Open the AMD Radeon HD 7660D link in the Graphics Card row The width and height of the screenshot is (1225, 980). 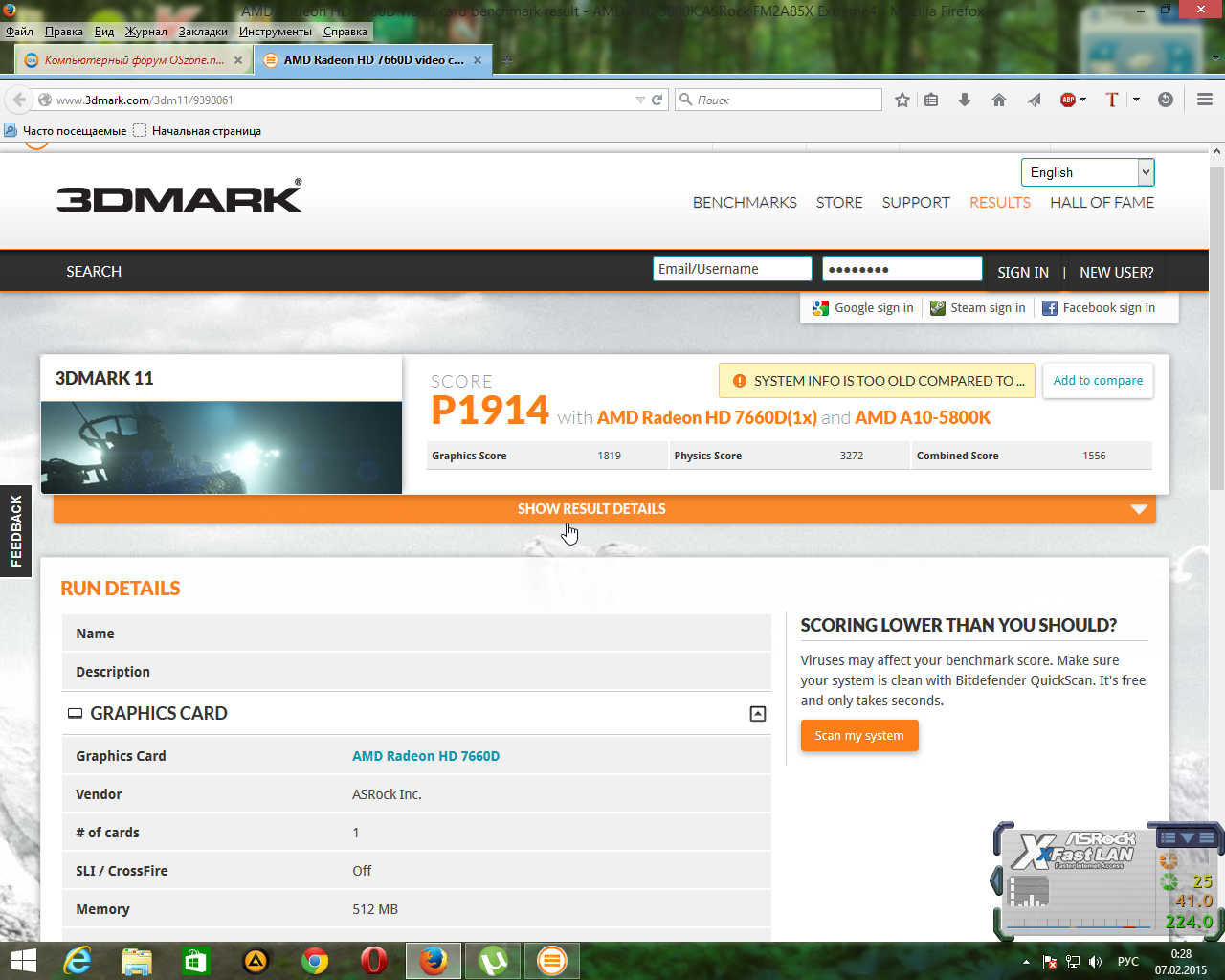[426, 755]
